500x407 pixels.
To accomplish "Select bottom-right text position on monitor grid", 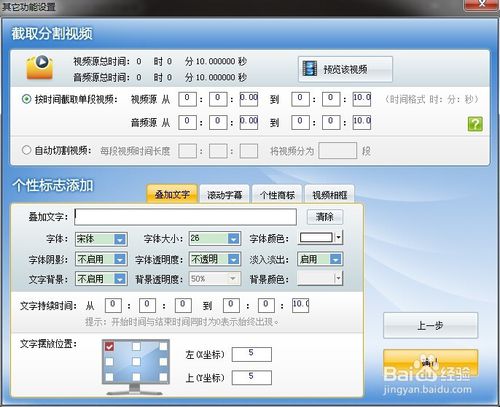I will click(x=163, y=377).
